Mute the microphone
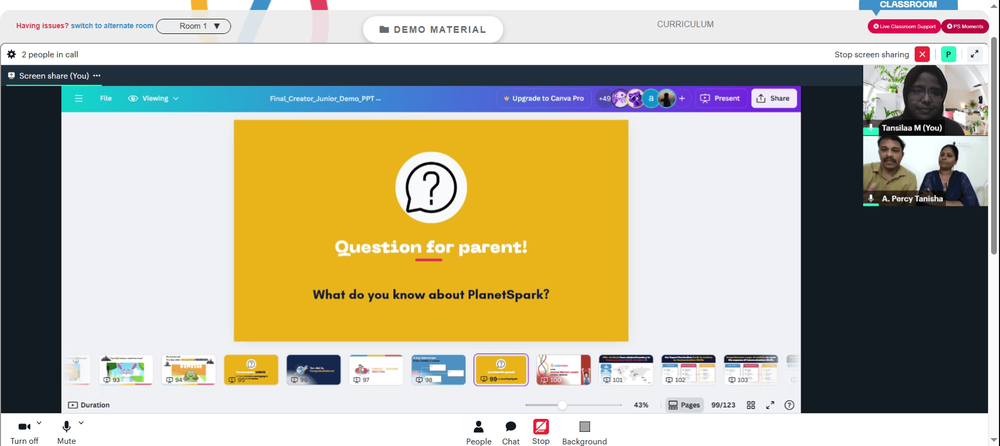 tap(66, 432)
